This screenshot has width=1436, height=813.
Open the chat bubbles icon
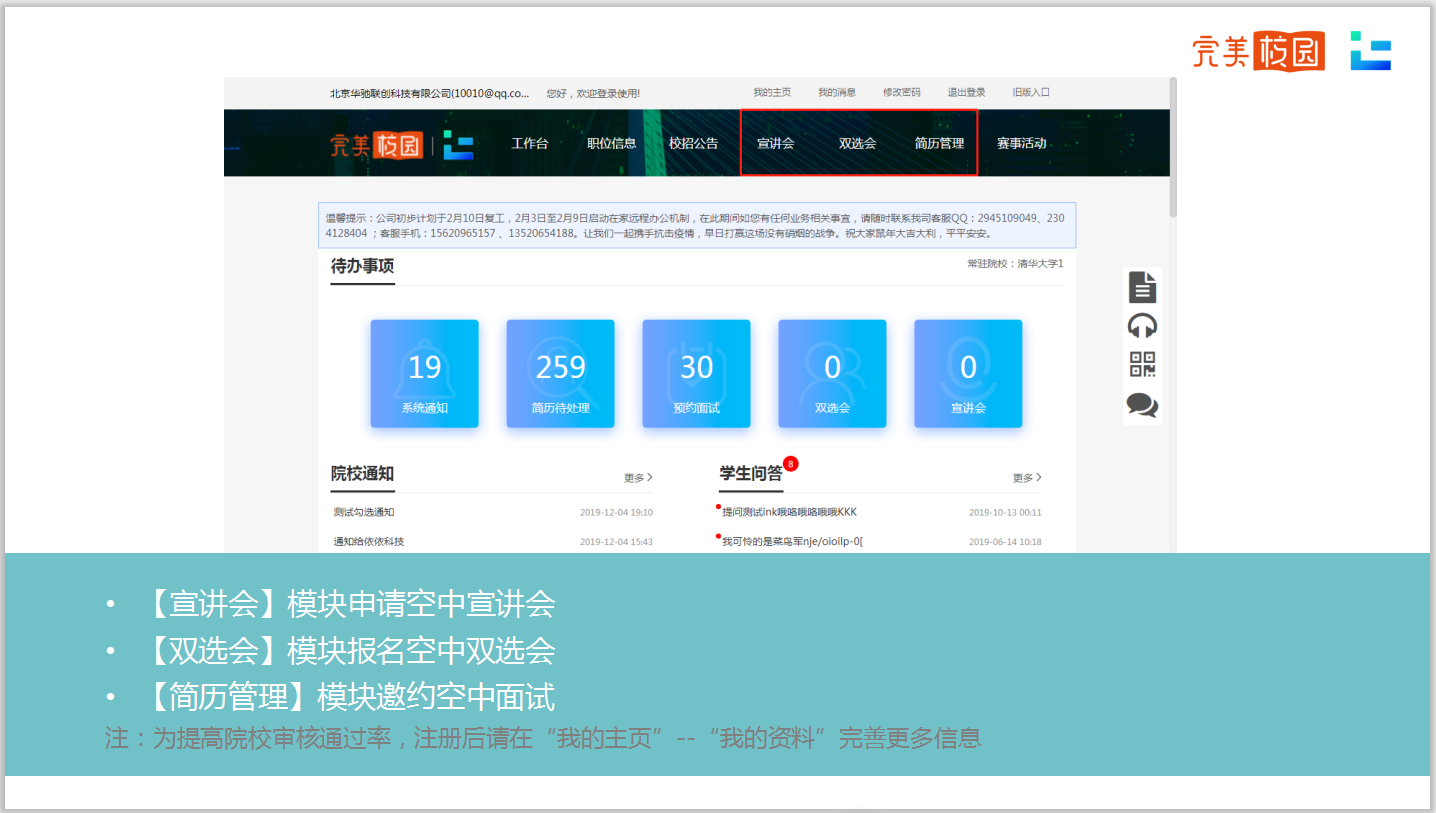[1142, 405]
